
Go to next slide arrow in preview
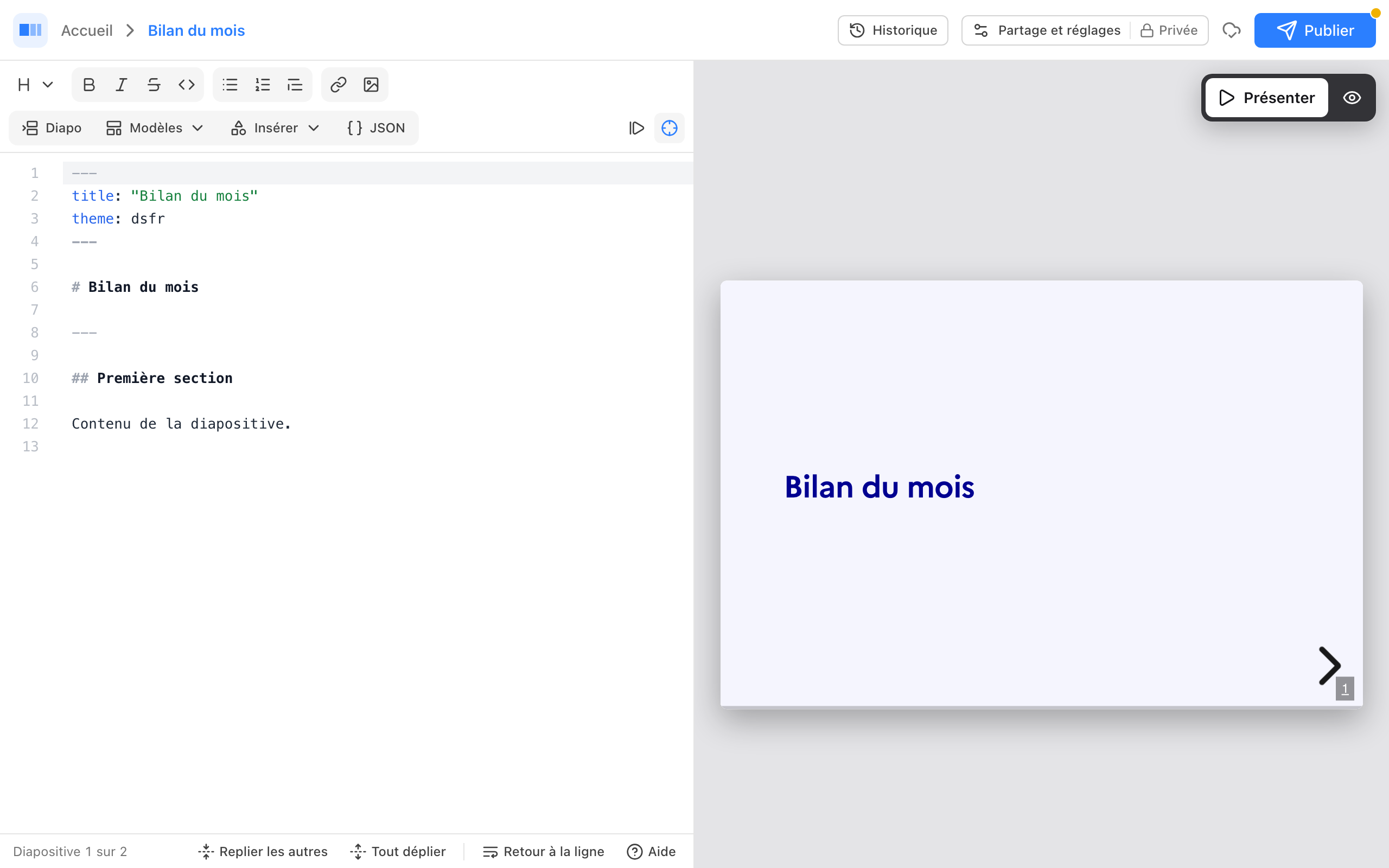click(x=1329, y=666)
